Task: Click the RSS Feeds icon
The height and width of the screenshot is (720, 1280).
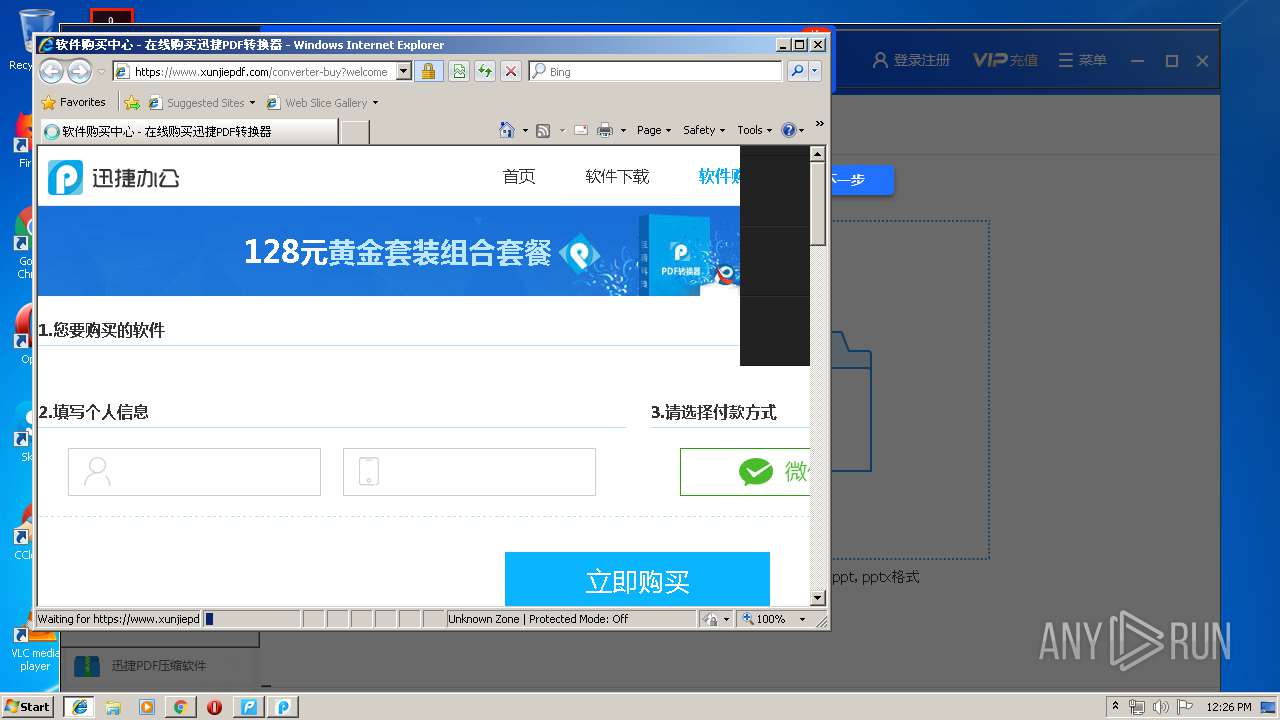Action: (543, 130)
